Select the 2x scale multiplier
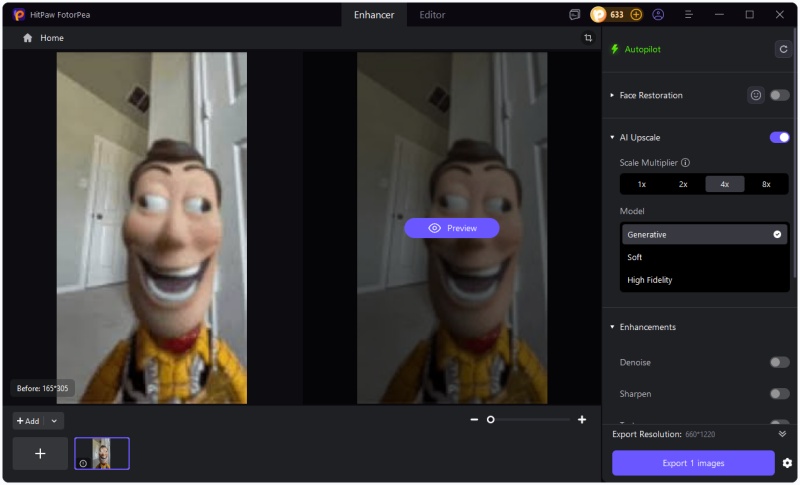Viewport: 800px width, 485px height. (683, 184)
